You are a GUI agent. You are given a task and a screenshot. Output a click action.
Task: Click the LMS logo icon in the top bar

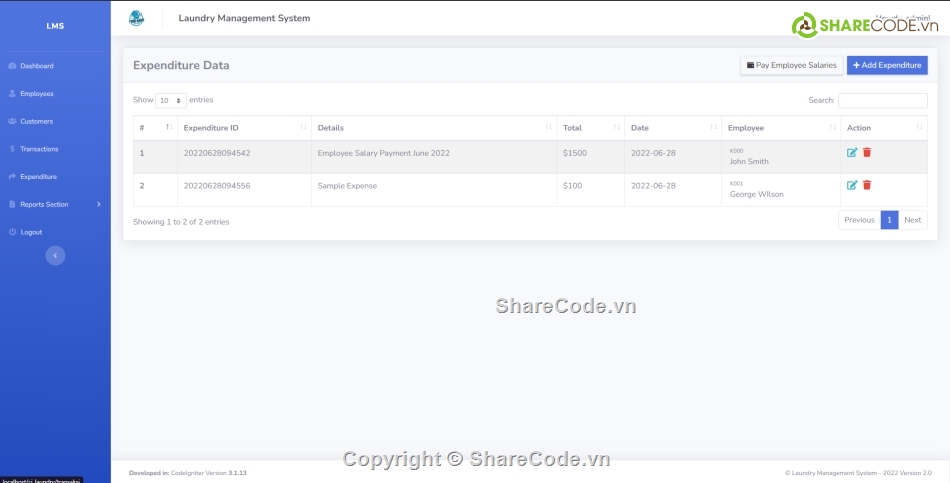[136, 18]
